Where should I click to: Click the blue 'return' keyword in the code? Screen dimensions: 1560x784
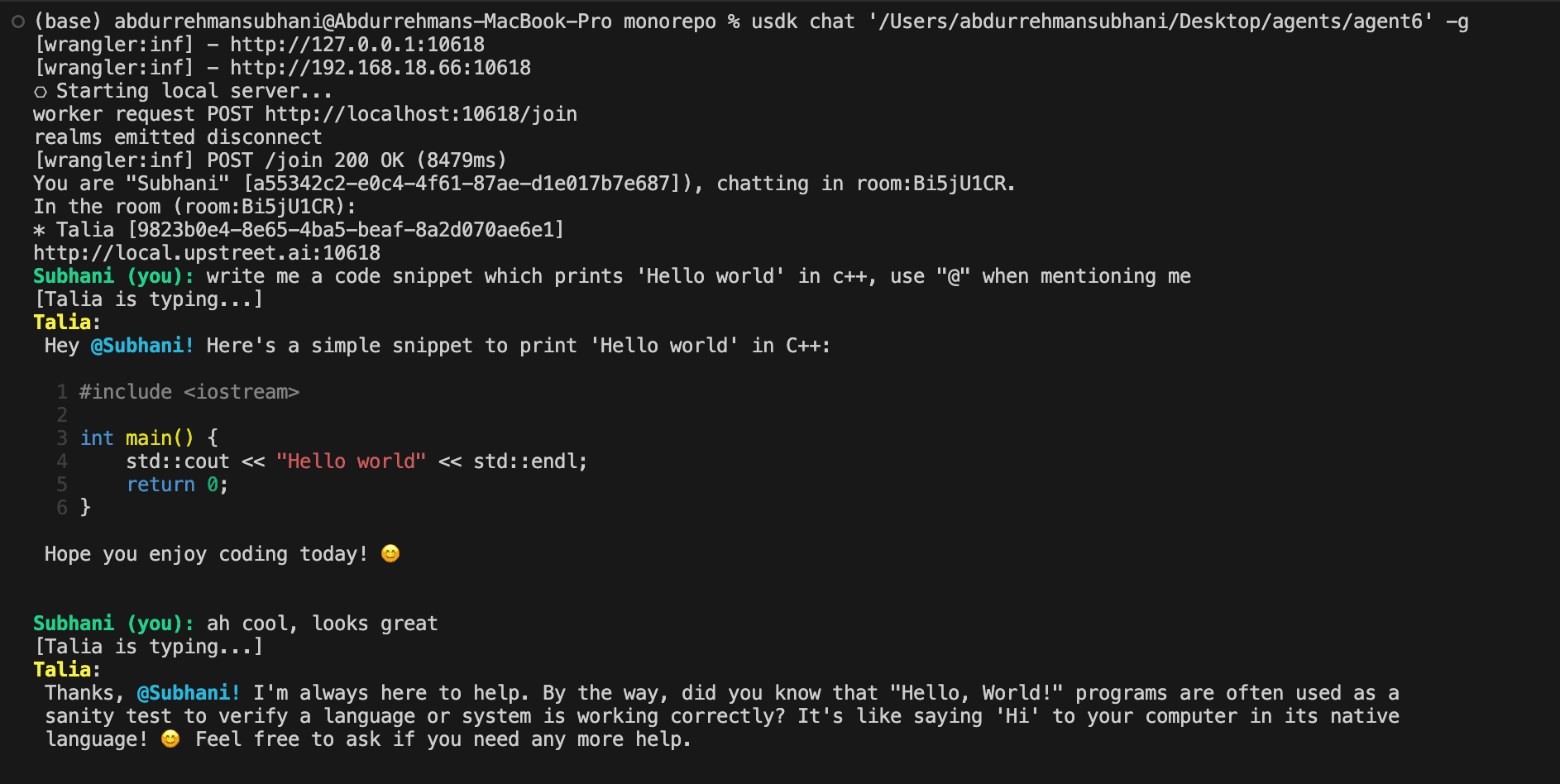(x=160, y=485)
